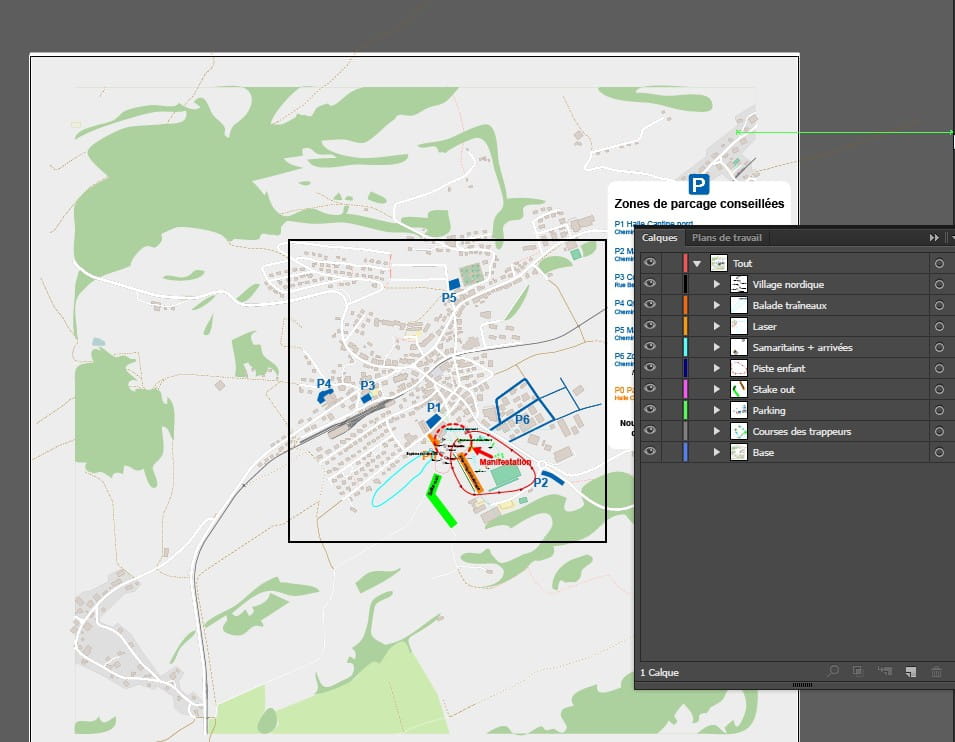This screenshot has height=742, width=955.
Task: Select the Calques tab
Action: click(x=660, y=238)
